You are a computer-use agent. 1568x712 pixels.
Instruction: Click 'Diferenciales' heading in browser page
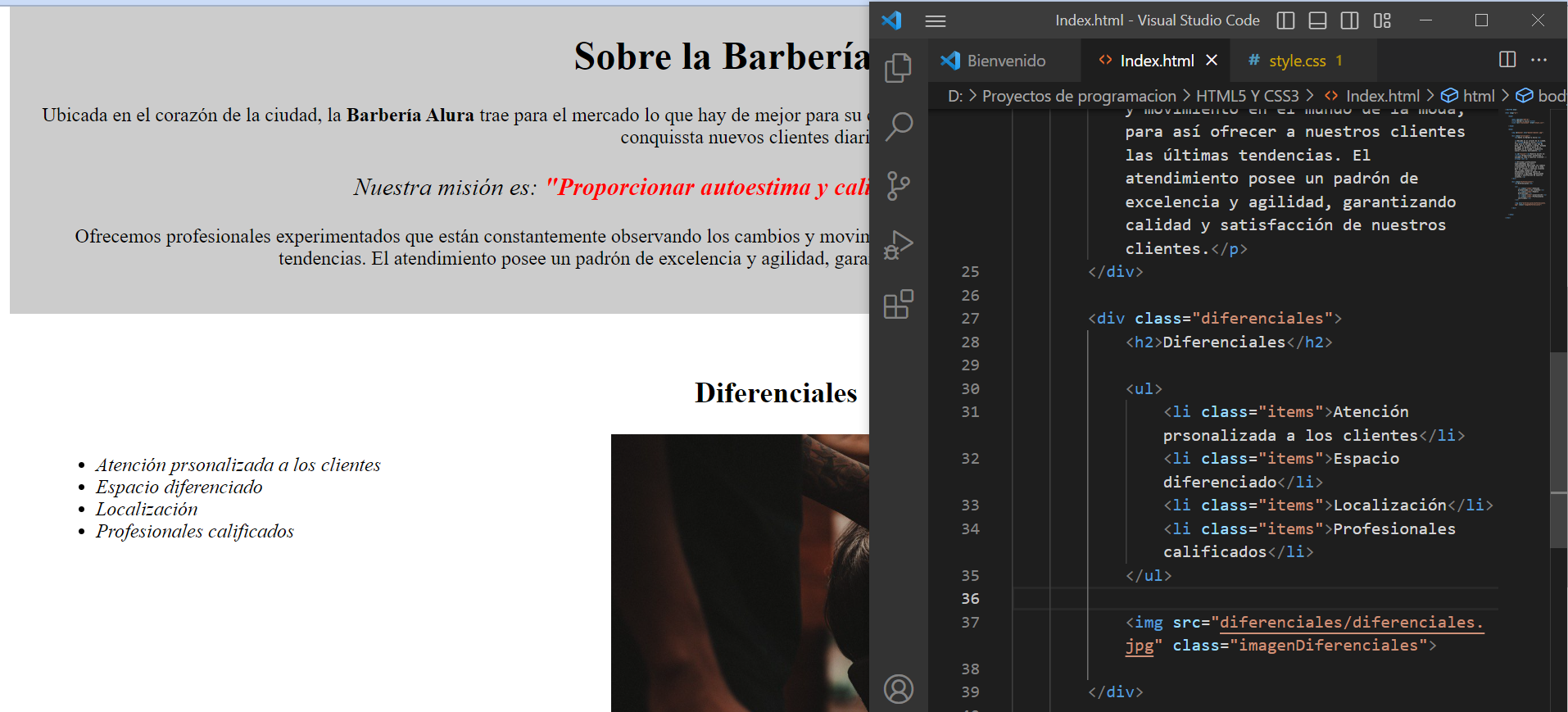(x=776, y=393)
